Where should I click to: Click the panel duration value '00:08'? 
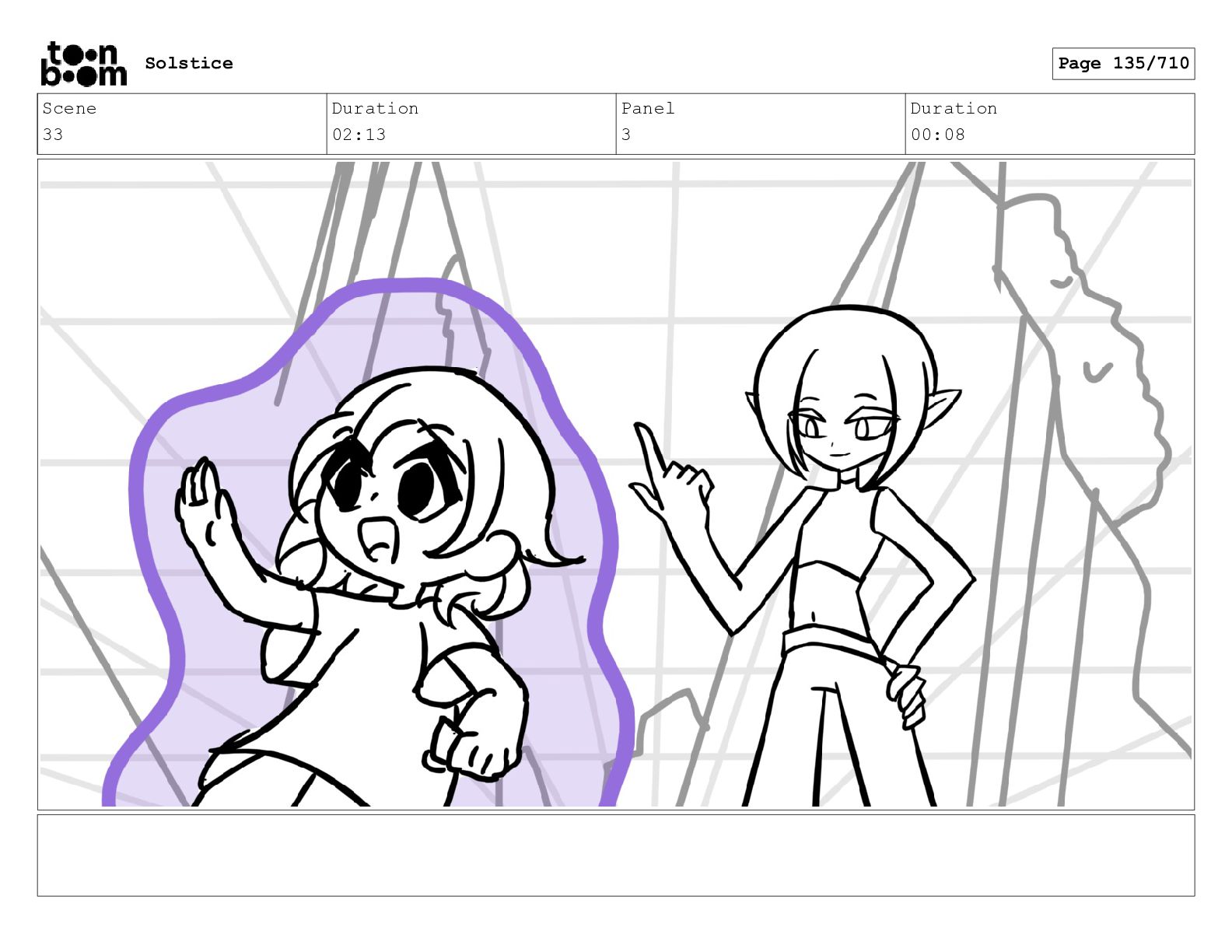point(937,135)
